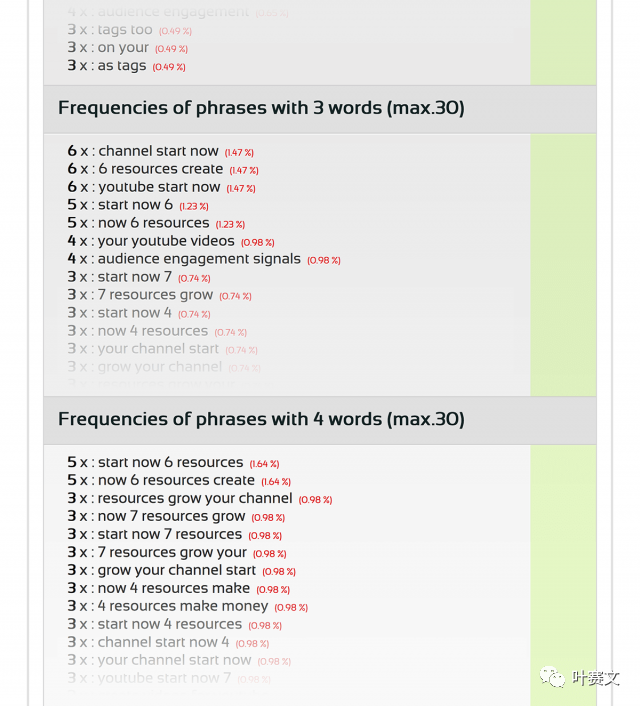Image resolution: width=640 pixels, height=706 pixels.
Task: Click the 叶赛文 account name text
Action: tap(595, 679)
